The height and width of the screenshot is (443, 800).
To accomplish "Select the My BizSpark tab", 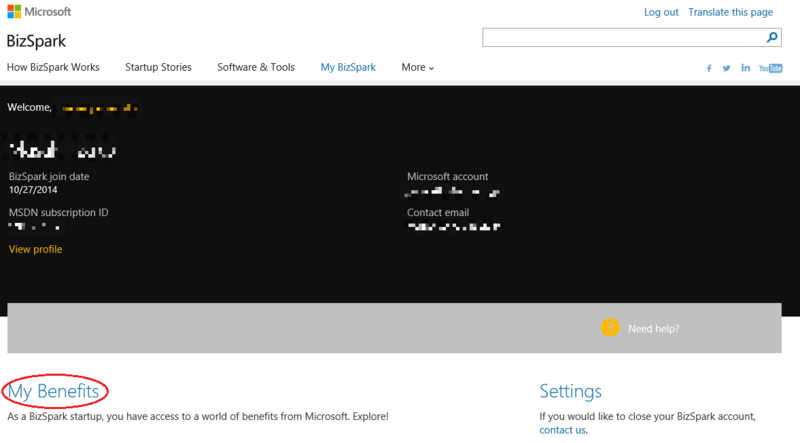I will click(x=348, y=67).
